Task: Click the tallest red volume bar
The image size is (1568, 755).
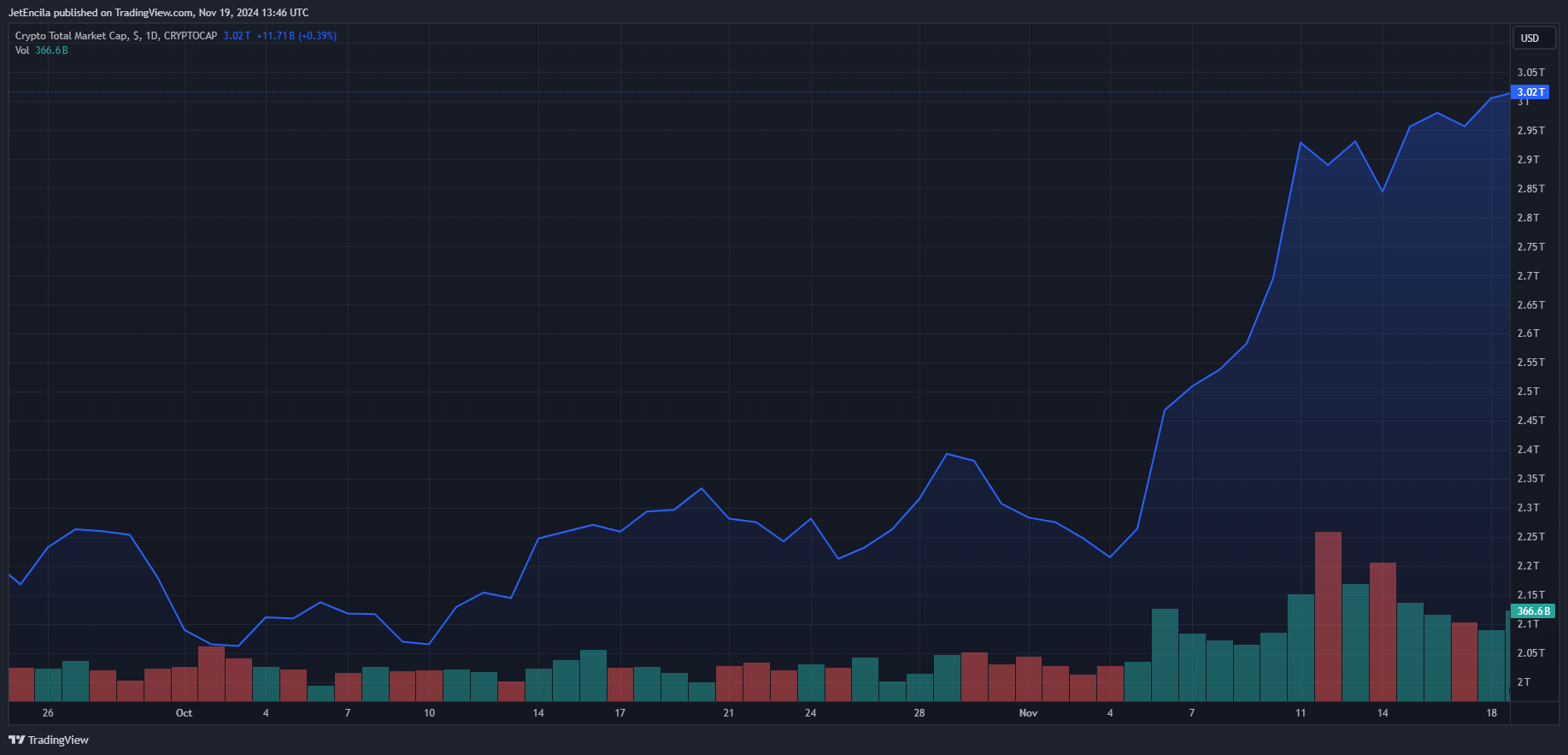Action: [x=1328, y=616]
